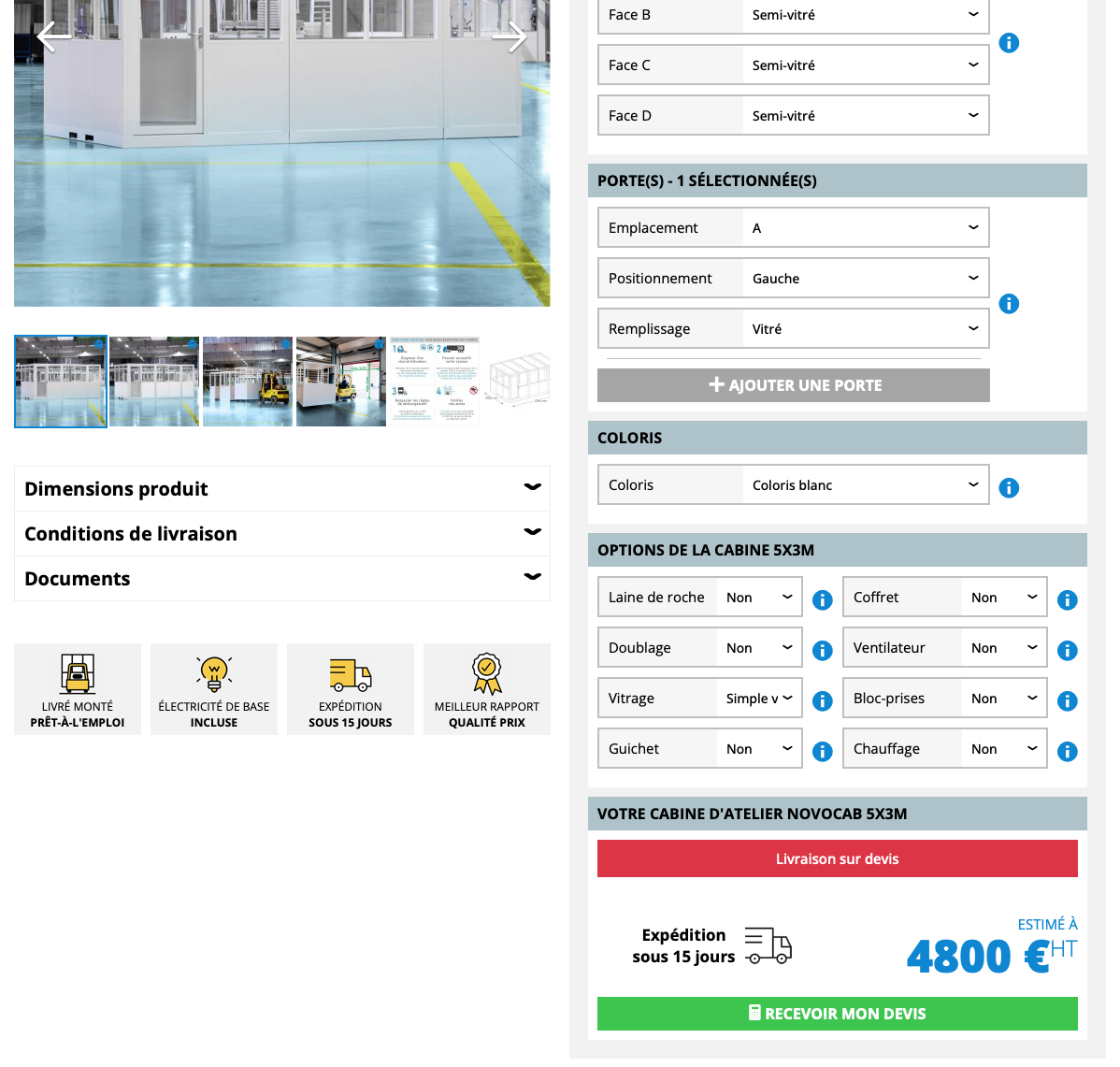The width and height of the screenshot is (1120, 1067).
Task: Open the Positionnement dropdown
Action: 794,278
